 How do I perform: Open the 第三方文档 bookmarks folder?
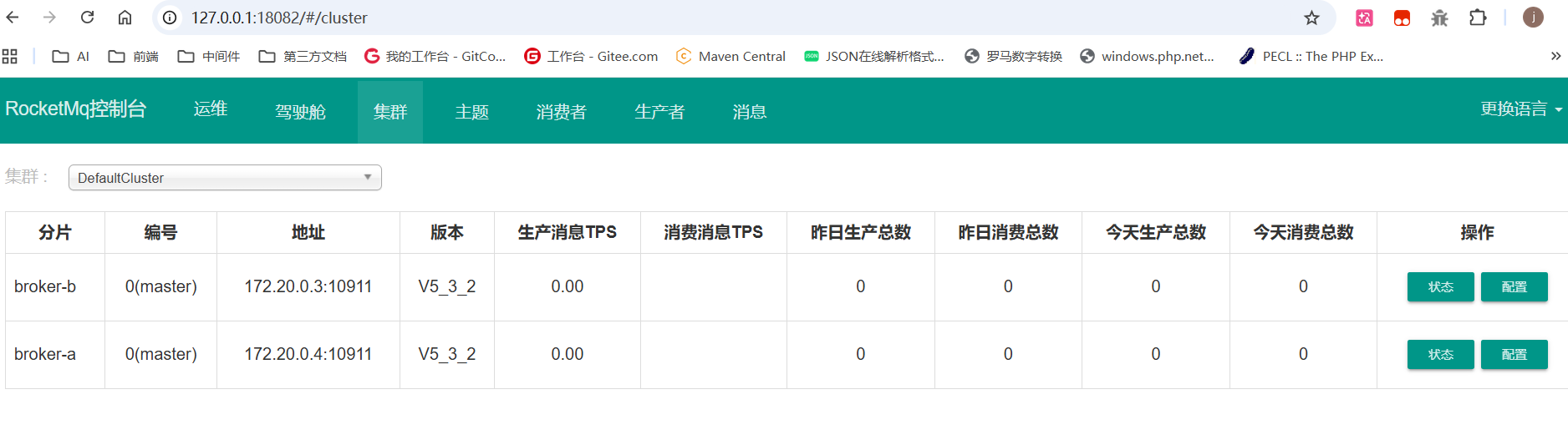pos(303,56)
